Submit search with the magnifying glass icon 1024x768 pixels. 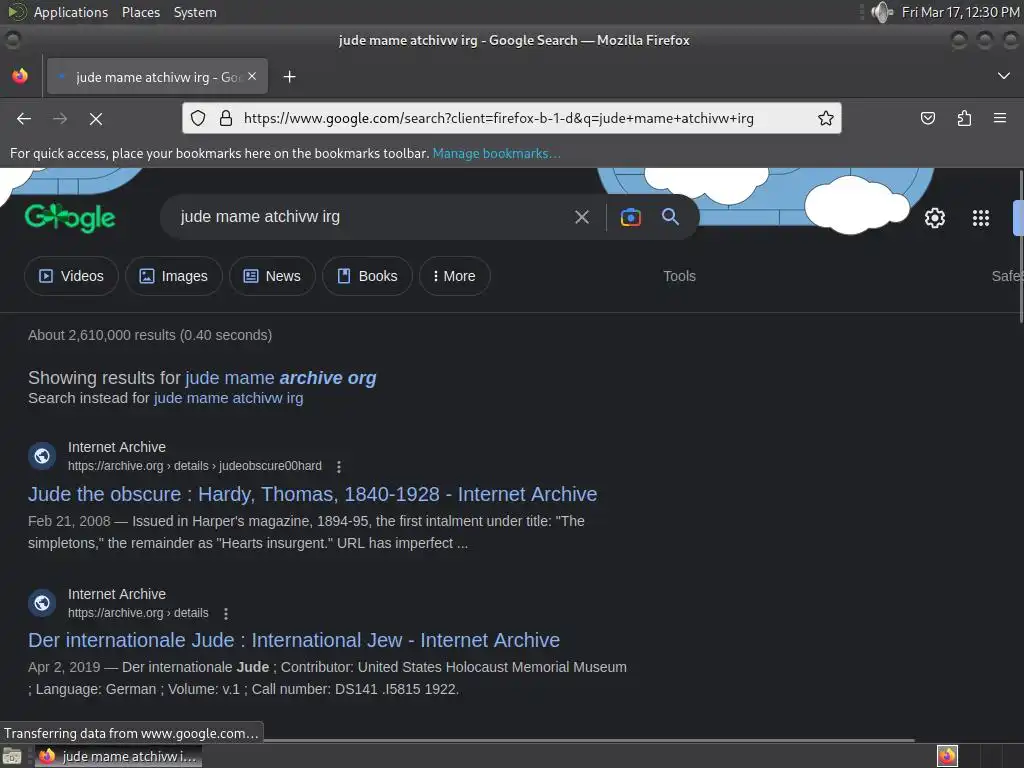(x=671, y=217)
